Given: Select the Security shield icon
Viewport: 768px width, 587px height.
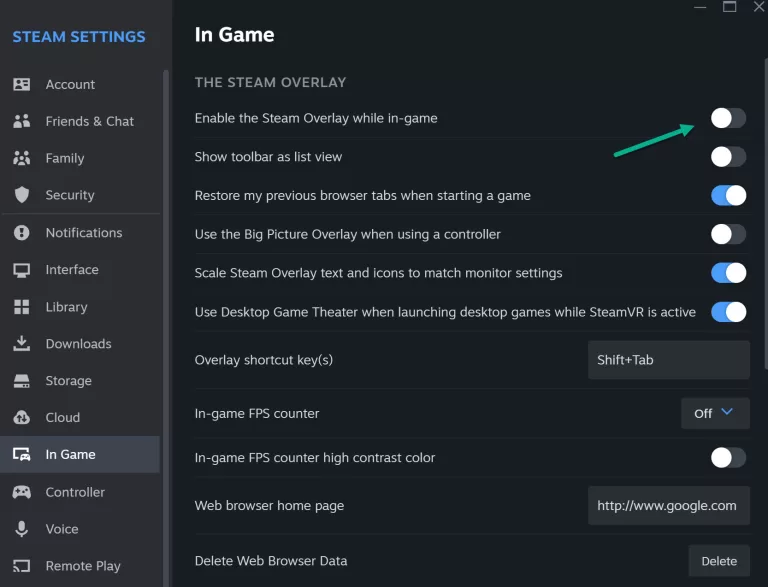Looking at the screenshot, I should click(22, 195).
